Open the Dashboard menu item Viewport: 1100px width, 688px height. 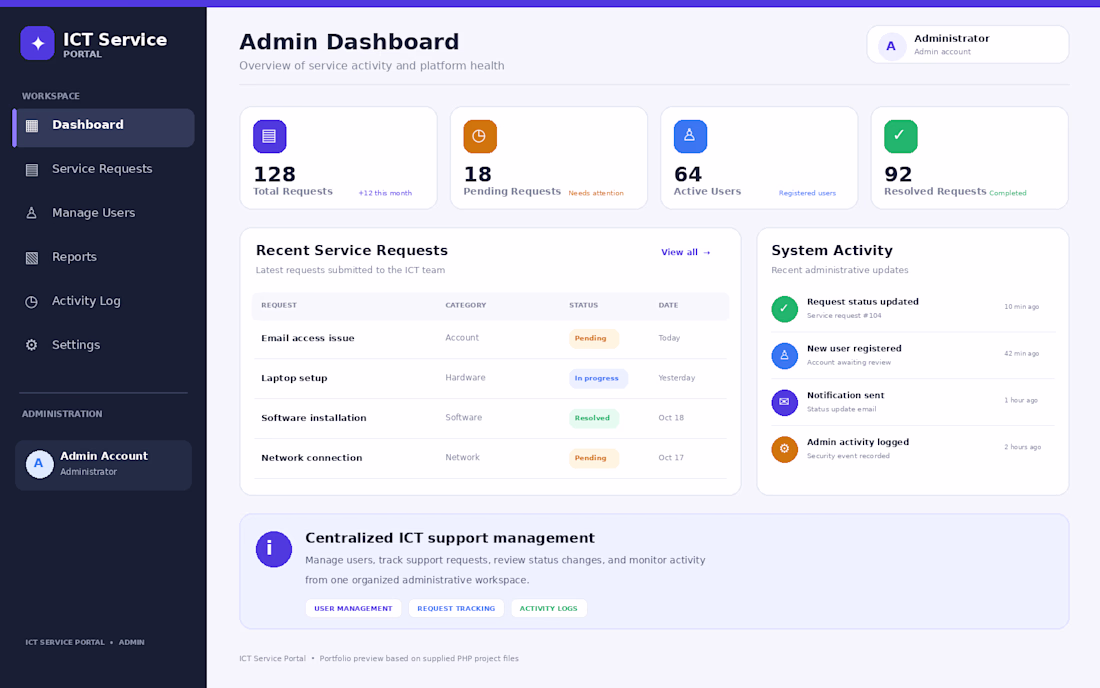click(104, 128)
